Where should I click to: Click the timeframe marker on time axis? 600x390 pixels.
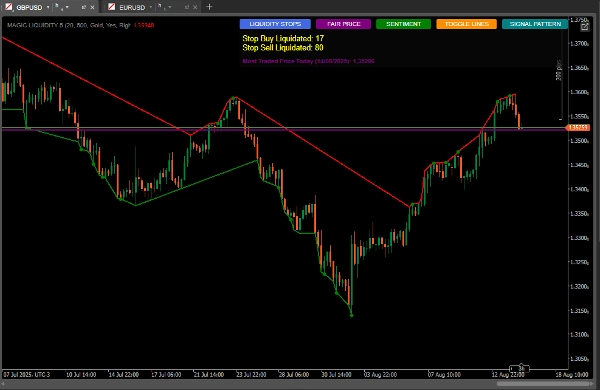click(520, 369)
